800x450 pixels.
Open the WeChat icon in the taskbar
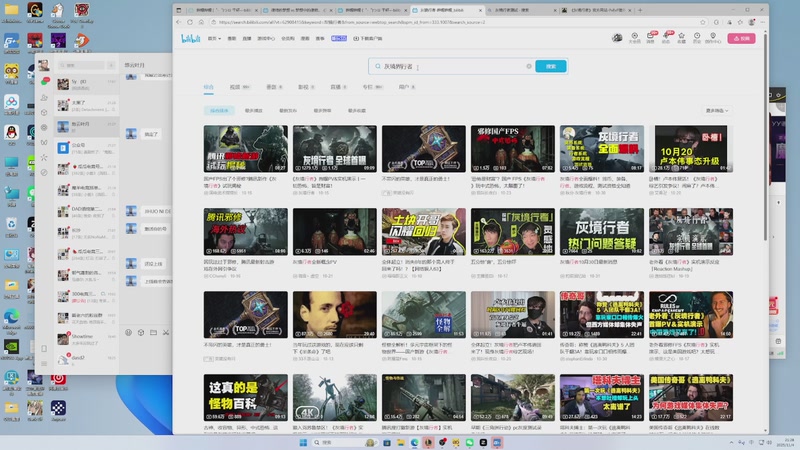[x=469, y=442]
